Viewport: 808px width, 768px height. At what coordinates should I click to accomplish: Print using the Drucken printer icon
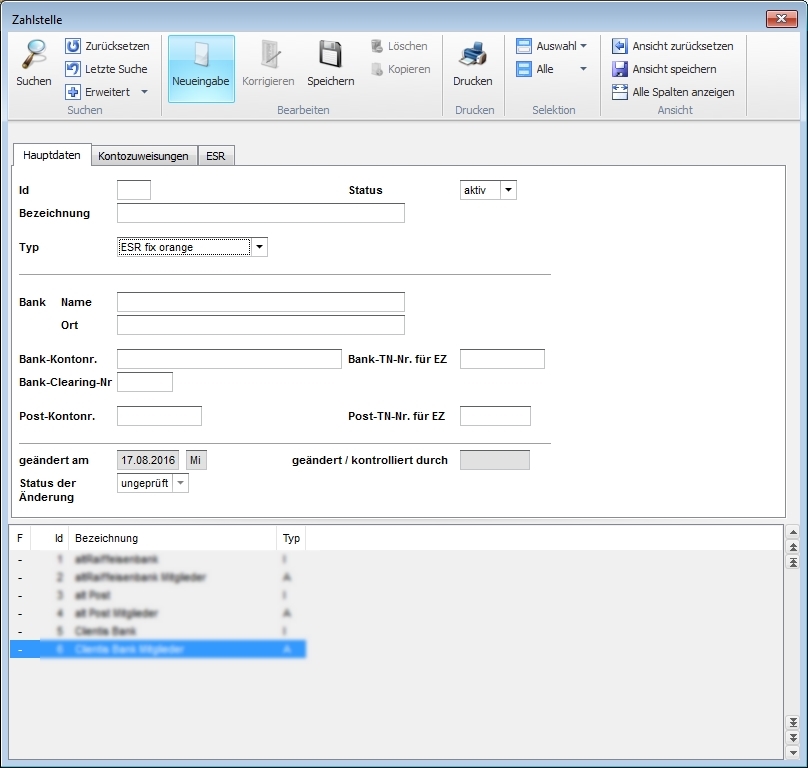[x=473, y=55]
